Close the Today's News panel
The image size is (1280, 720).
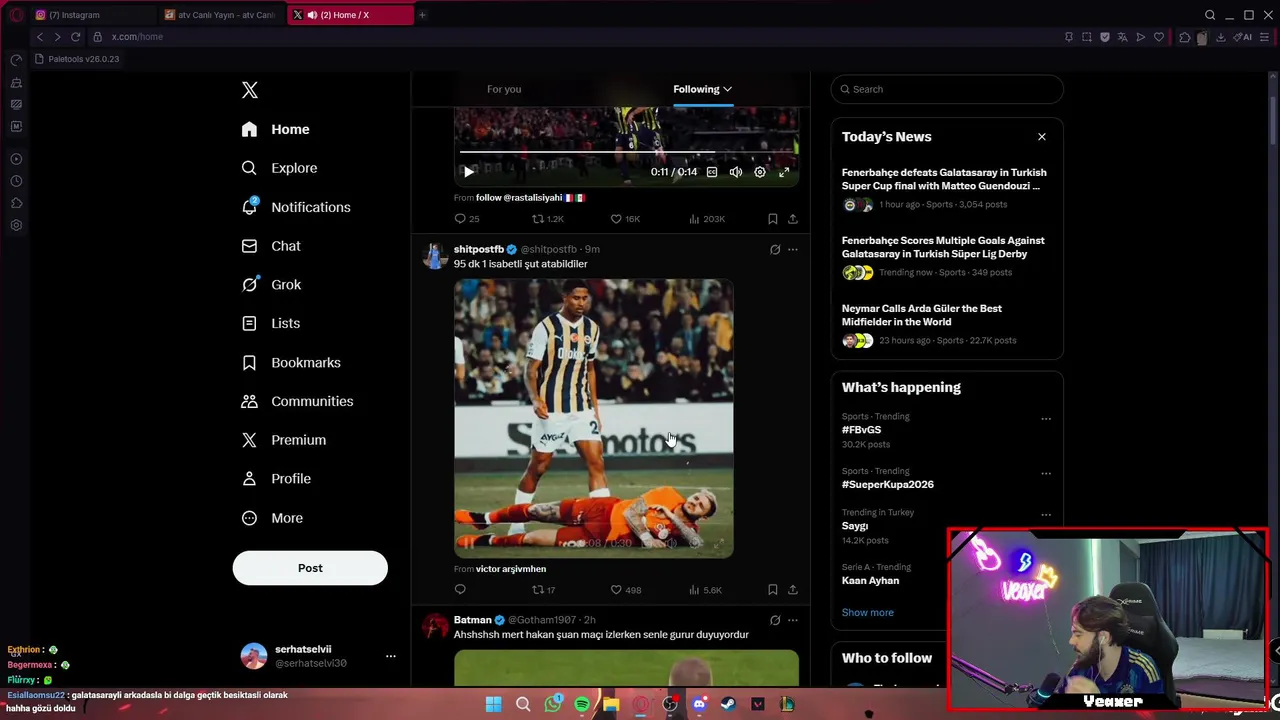(1042, 137)
